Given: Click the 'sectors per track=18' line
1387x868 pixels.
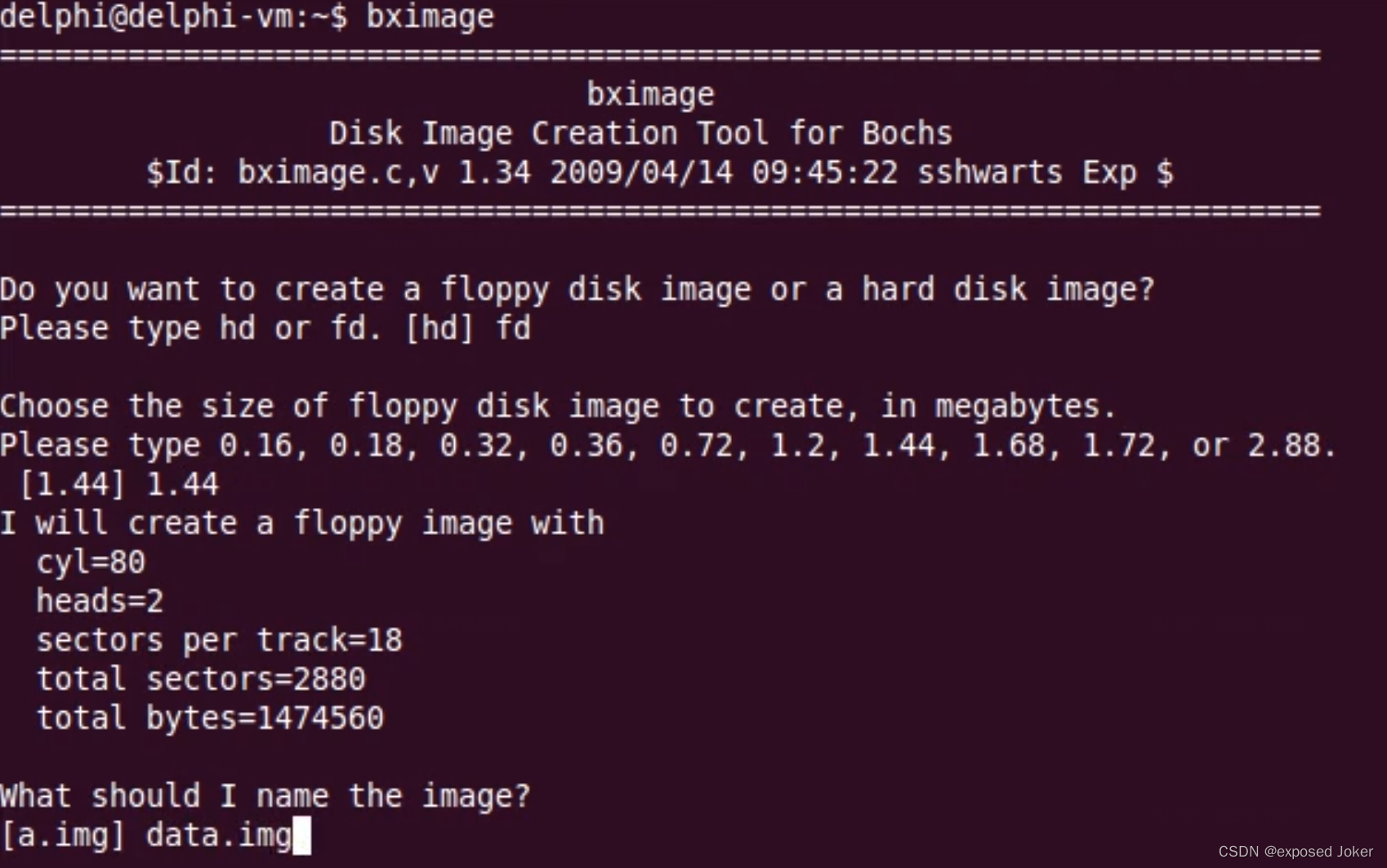Looking at the screenshot, I should coord(219,640).
